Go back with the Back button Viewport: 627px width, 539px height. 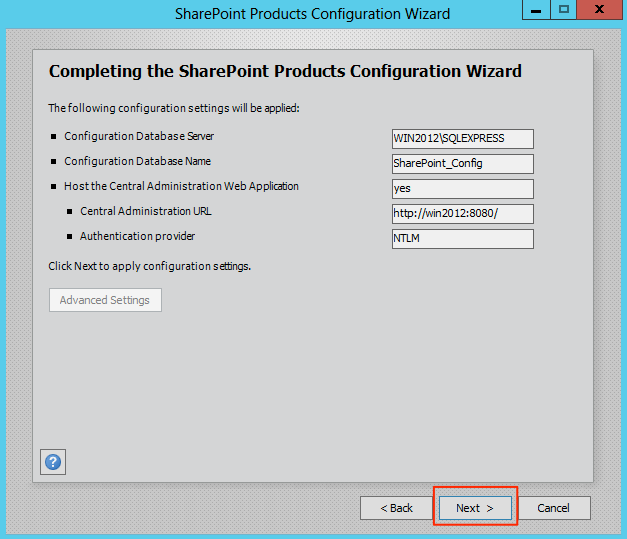tap(396, 508)
